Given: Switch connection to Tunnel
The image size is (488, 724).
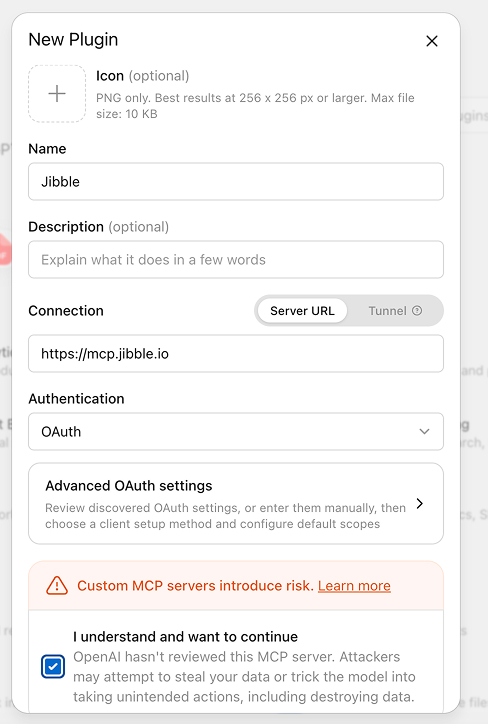Looking at the screenshot, I should click(395, 311).
